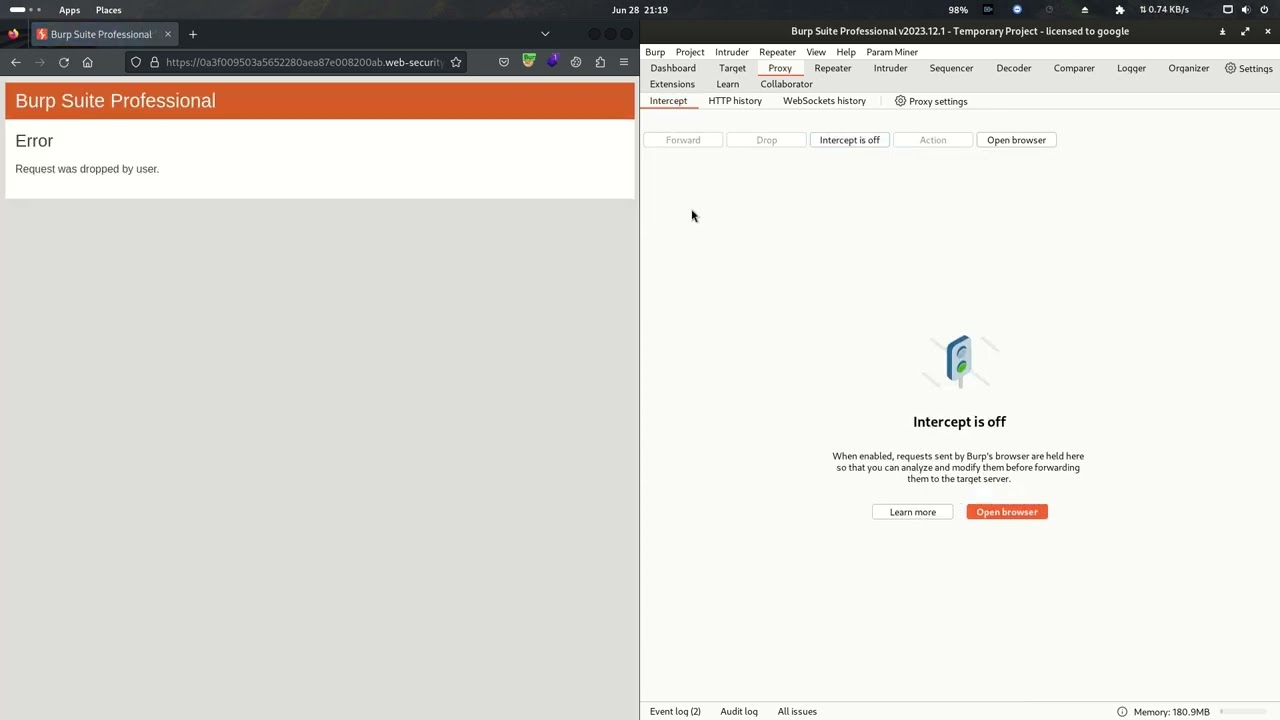1280x720 pixels.
Task: Select the Proxy tab
Action: click(x=780, y=68)
